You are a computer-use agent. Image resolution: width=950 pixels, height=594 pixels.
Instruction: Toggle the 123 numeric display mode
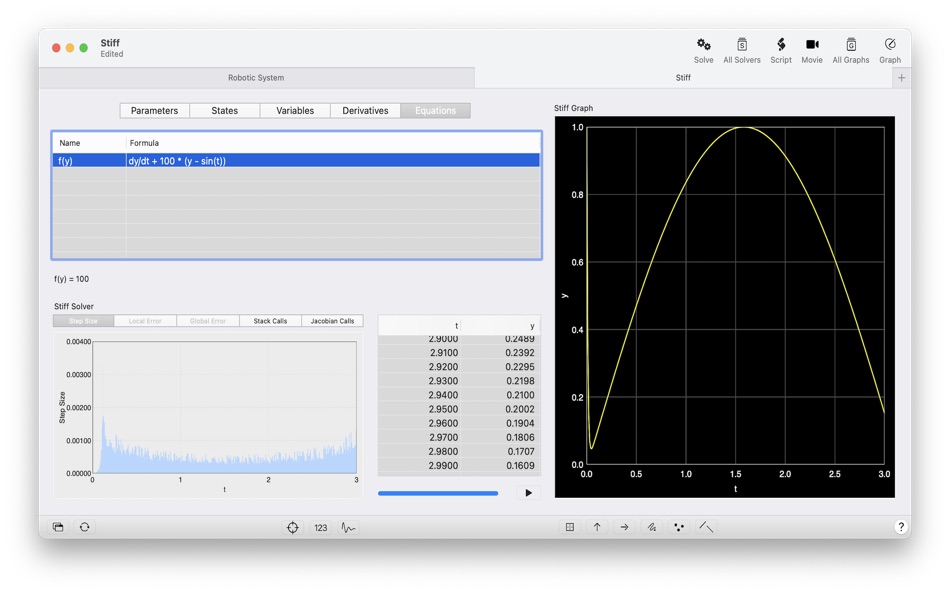(x=320, y=527)
